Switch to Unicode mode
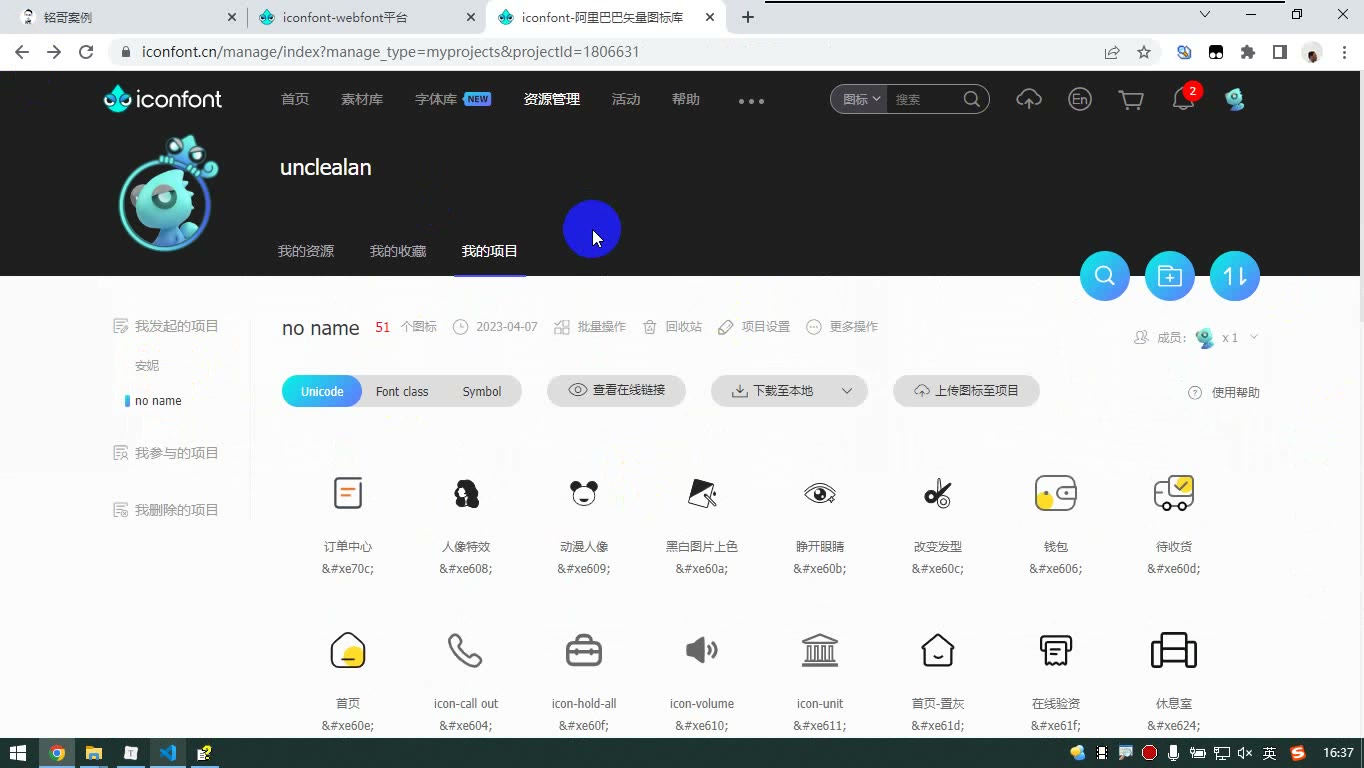 click(x=322, y=391)
